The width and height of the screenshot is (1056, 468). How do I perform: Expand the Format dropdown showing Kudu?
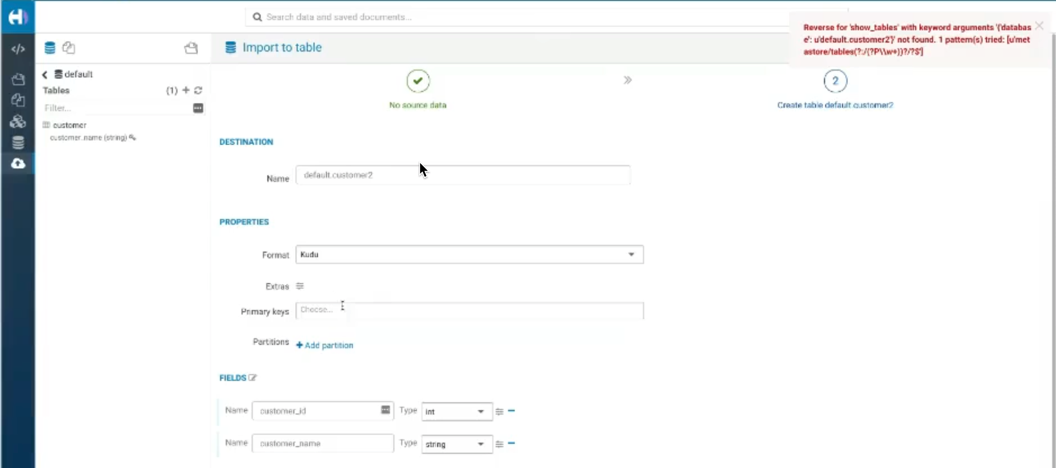[x=469, y=255]
